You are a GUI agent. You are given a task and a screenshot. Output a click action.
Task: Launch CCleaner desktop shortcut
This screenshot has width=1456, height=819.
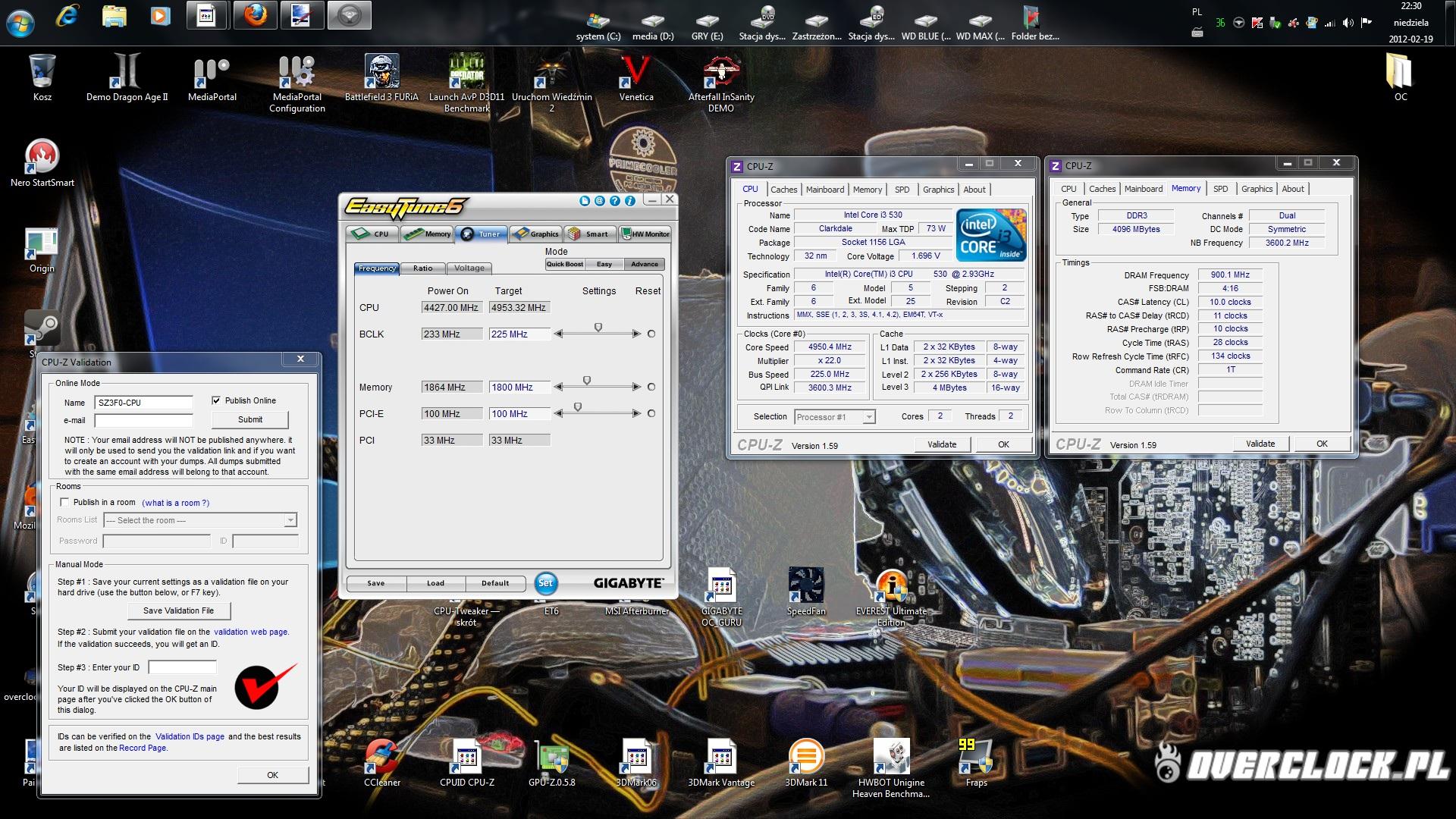[x=381, y=763]
